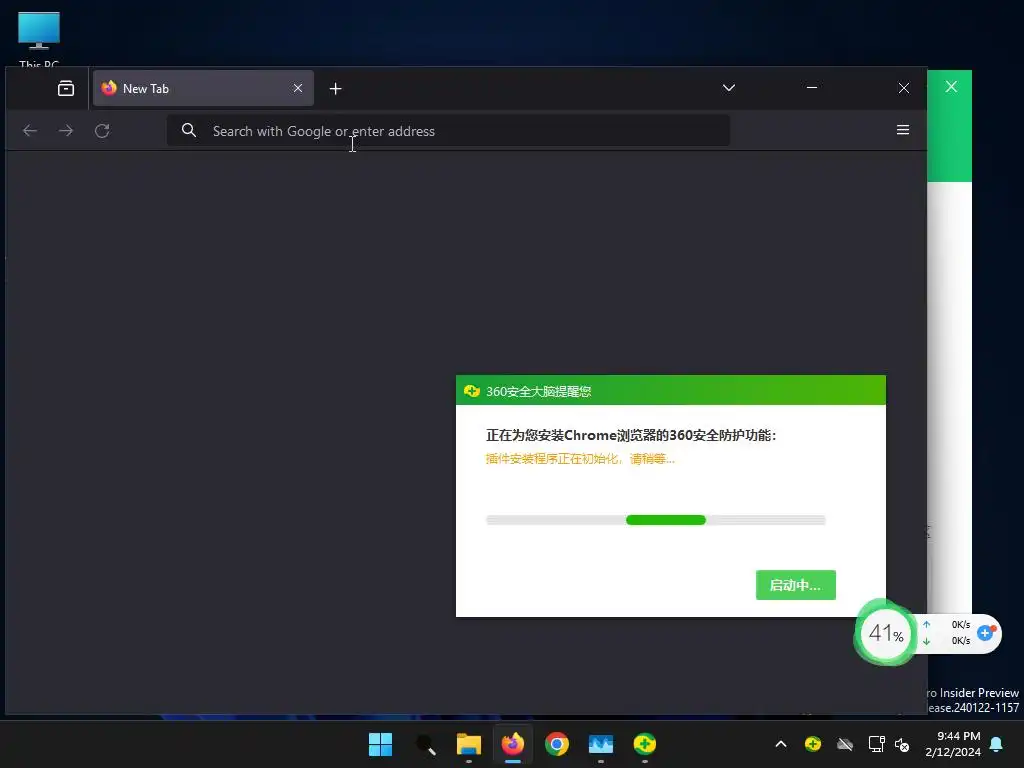Click the installation progress bar
Screen dimensions: 1024x768
tap(656, 520)
